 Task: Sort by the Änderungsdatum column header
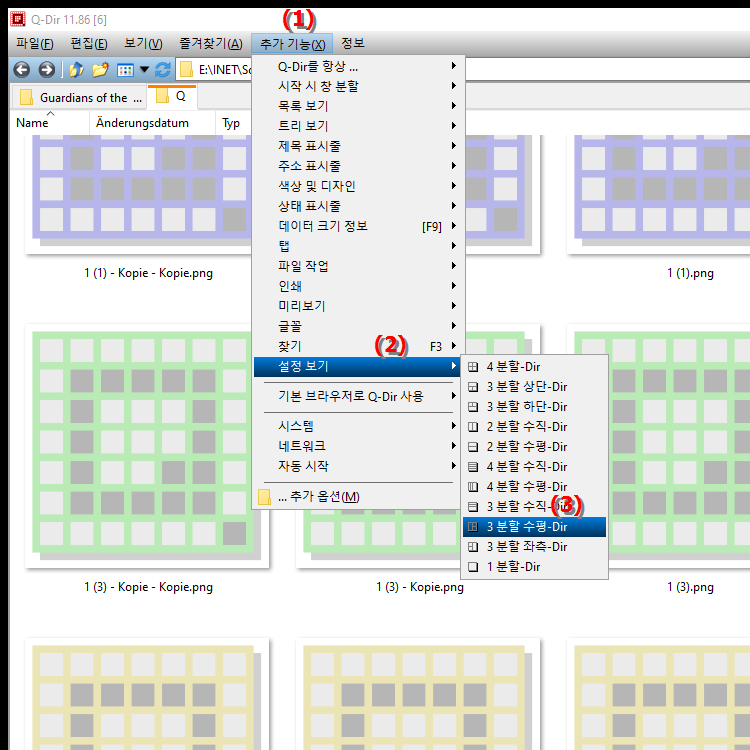tap(143, 123)
